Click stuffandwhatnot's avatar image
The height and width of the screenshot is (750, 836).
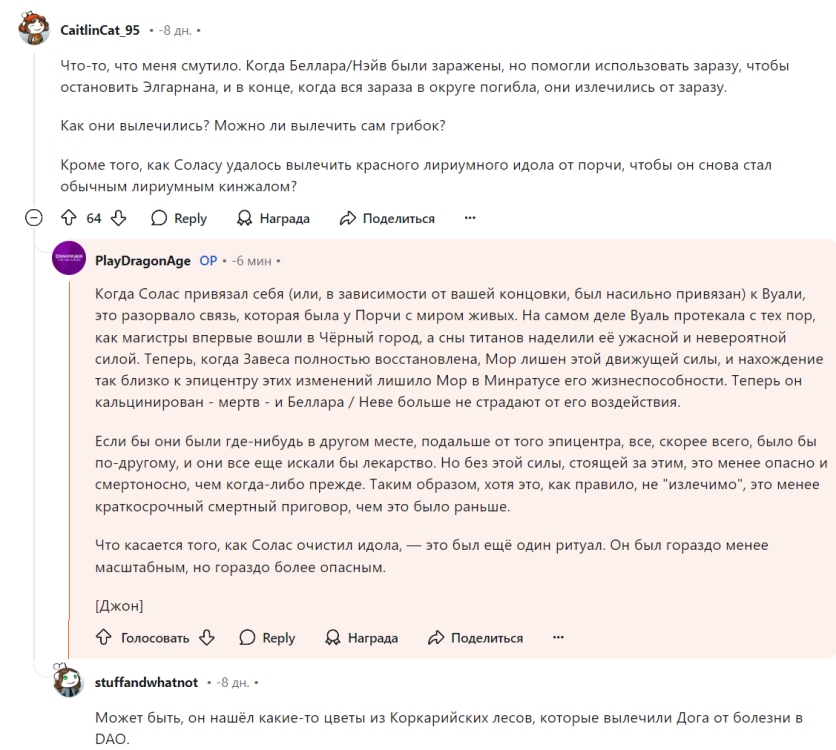click(x=68, y=681)
